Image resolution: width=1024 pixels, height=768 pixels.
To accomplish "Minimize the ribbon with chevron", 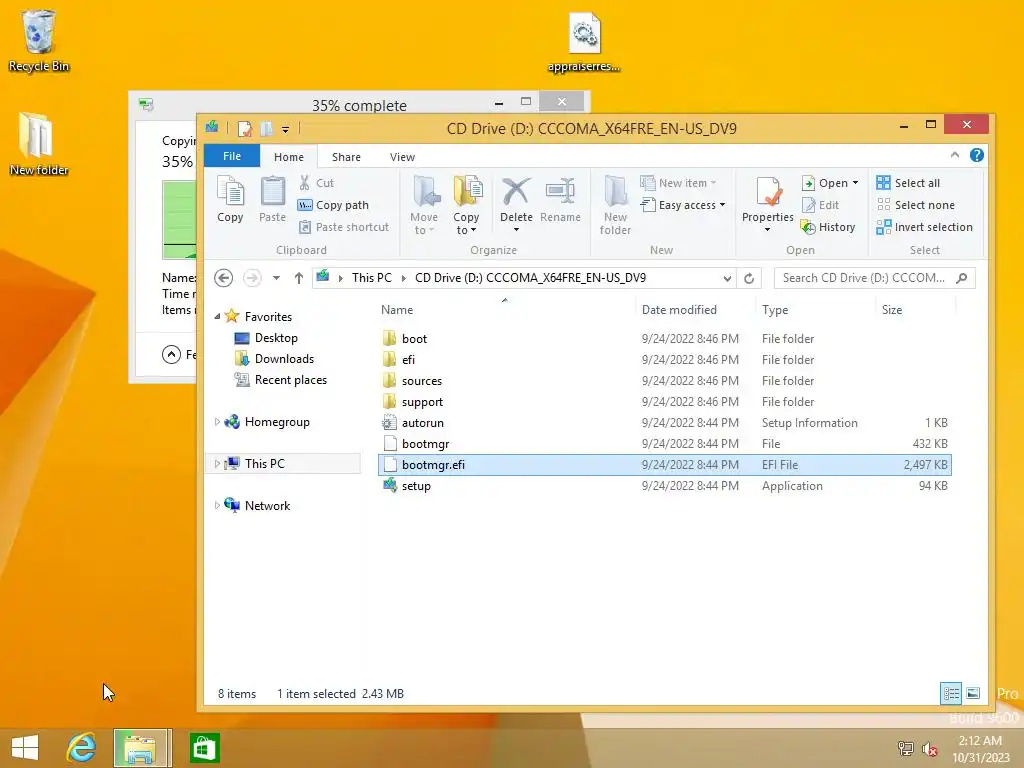I will pyautogui.click(x=955, y=155).
